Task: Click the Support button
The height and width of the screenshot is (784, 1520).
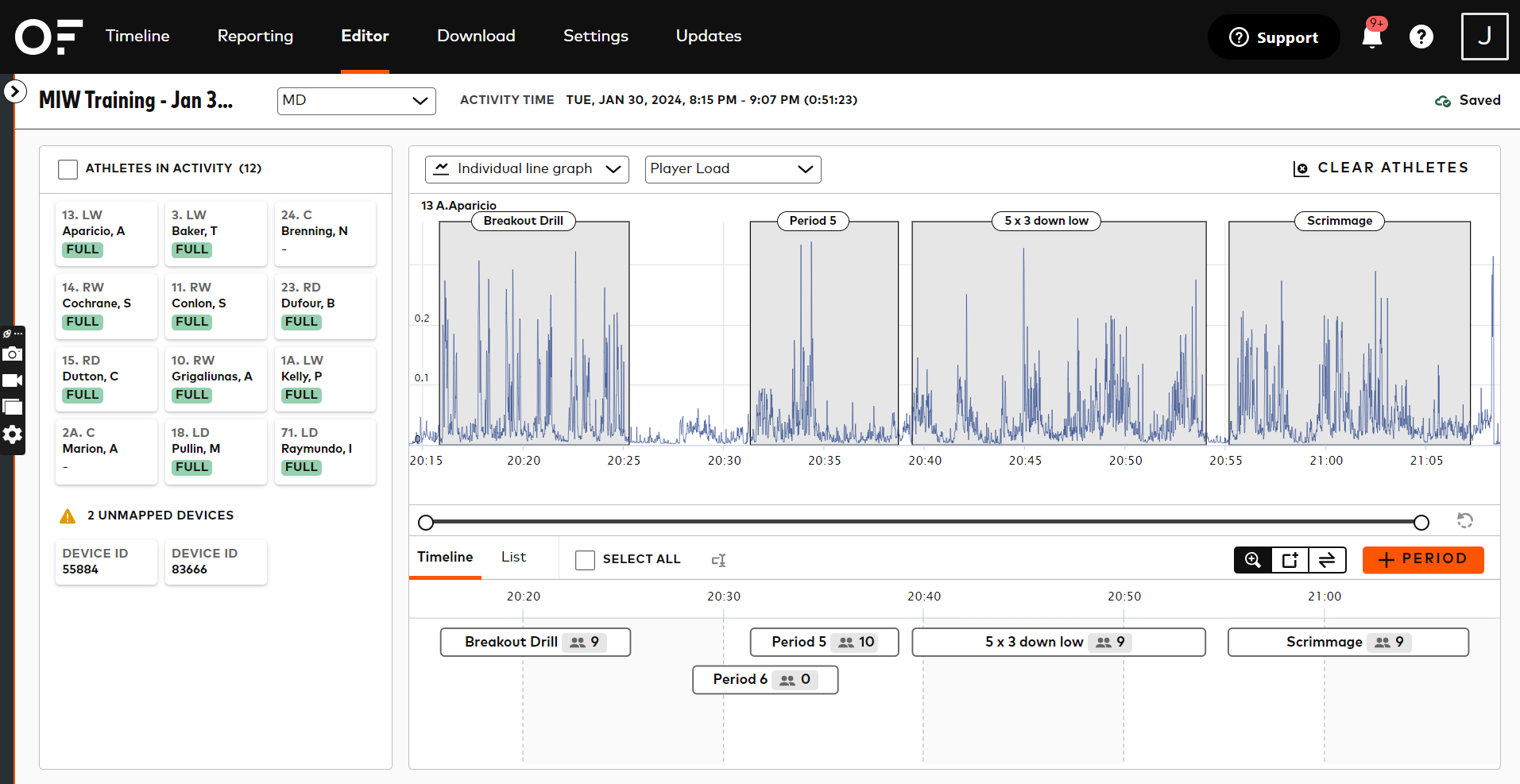Action: click(1274, 37)
